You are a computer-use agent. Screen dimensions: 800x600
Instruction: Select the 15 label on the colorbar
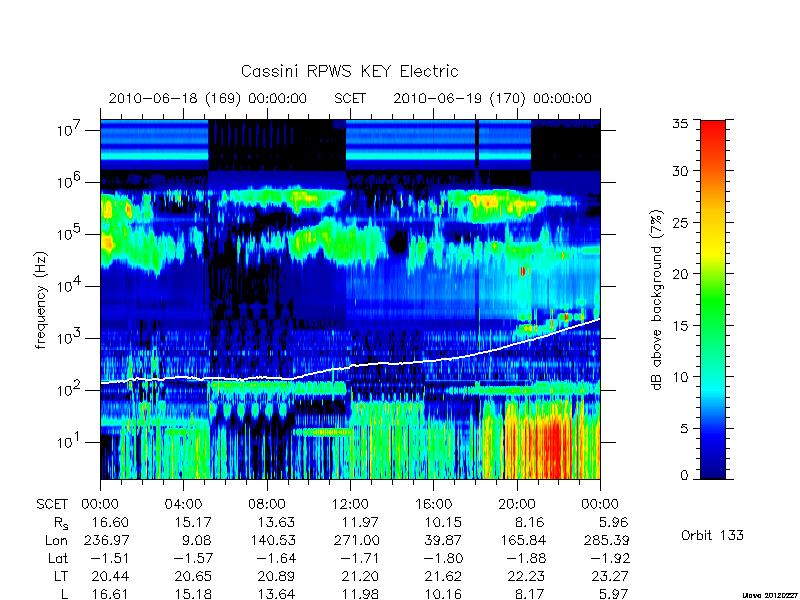(x=680, y=325)
